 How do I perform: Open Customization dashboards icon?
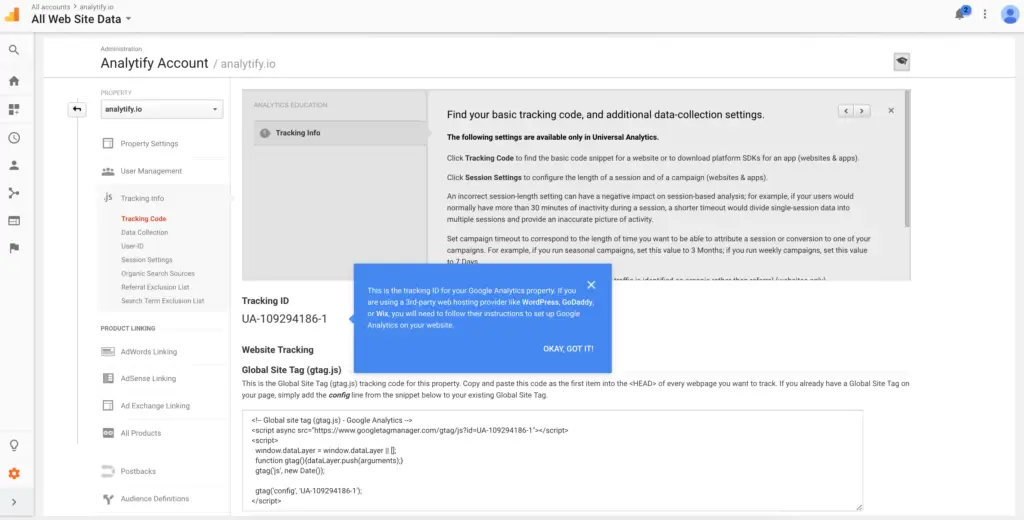(x=14, y=109)
